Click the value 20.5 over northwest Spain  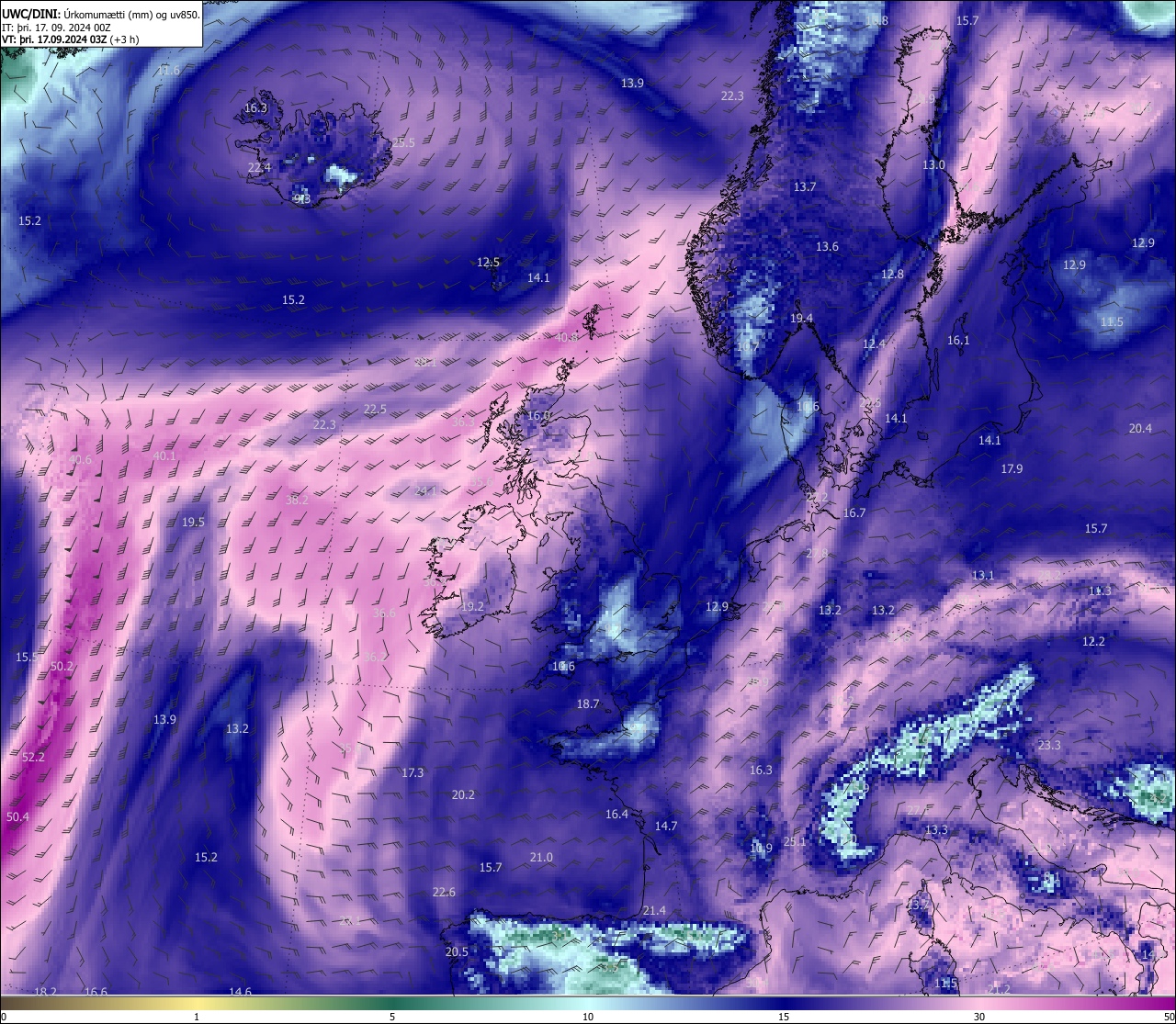coord(457,951)
